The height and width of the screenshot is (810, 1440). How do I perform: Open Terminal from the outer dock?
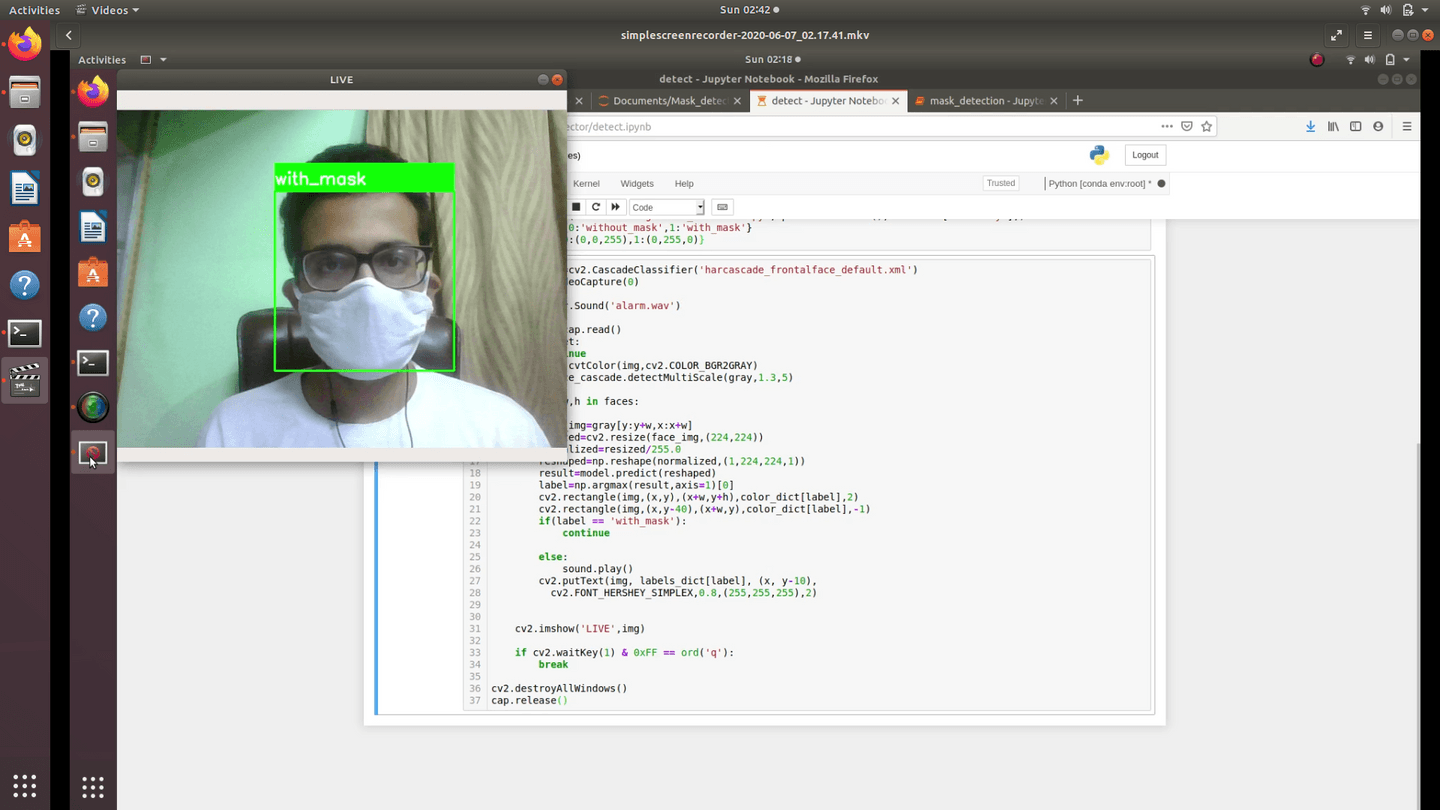click(x=25, y=333)
